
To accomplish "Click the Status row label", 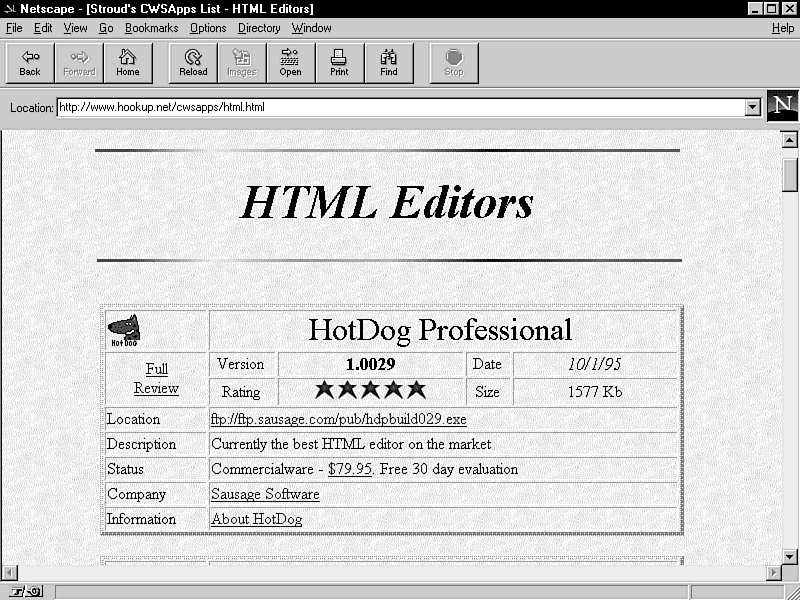I will click(x=126, y=469).
